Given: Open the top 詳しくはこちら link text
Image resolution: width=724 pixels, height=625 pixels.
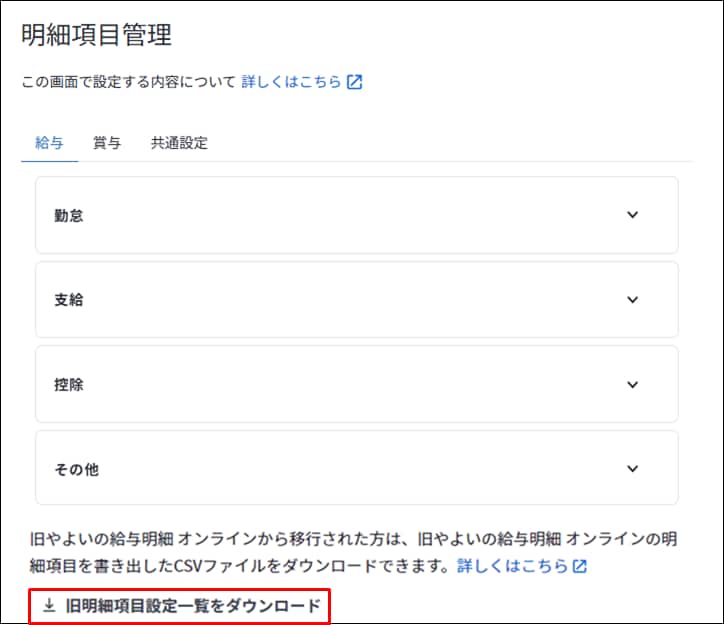Looking at the screenshot, I should point(291,82).
